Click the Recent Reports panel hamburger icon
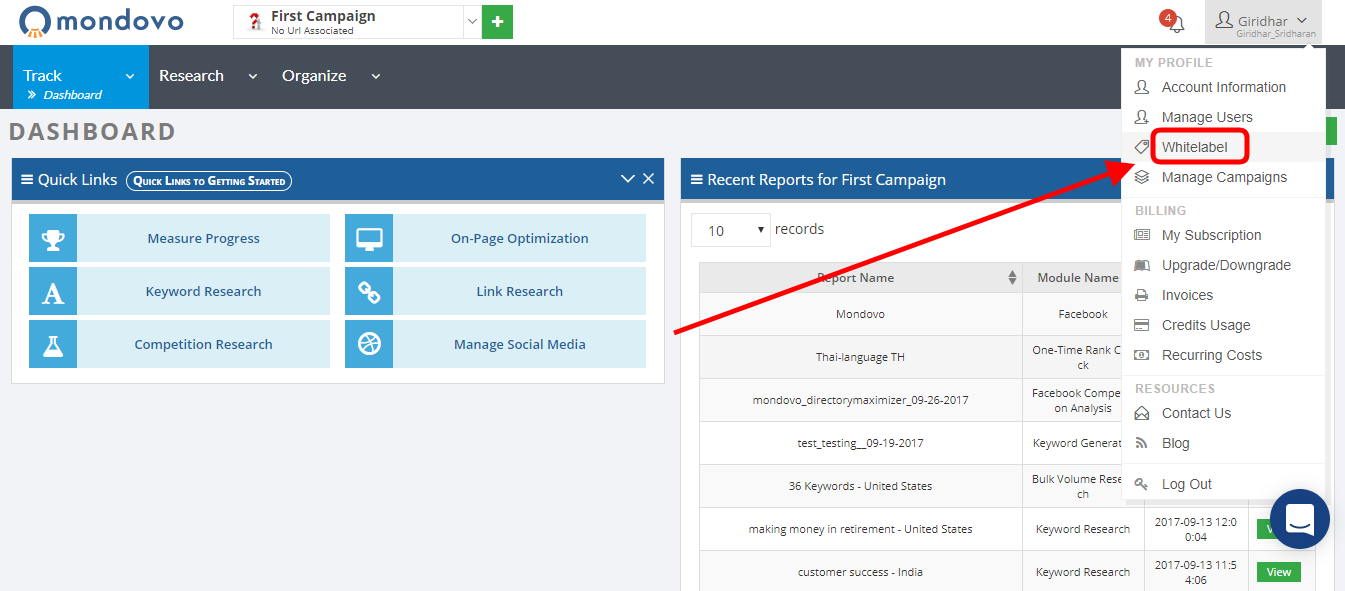The height and width of the screenshot is (591, 1345). (696, 180)
